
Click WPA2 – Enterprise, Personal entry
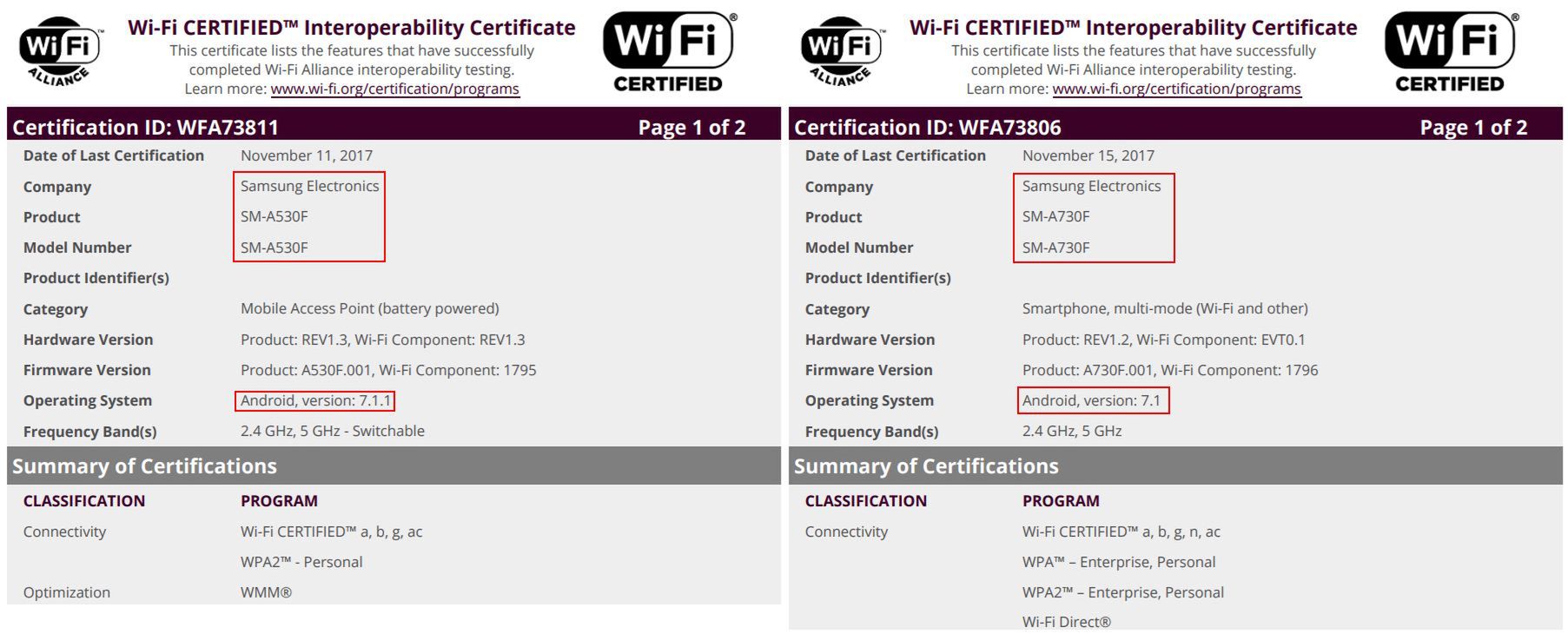(x=1122, y=592)
